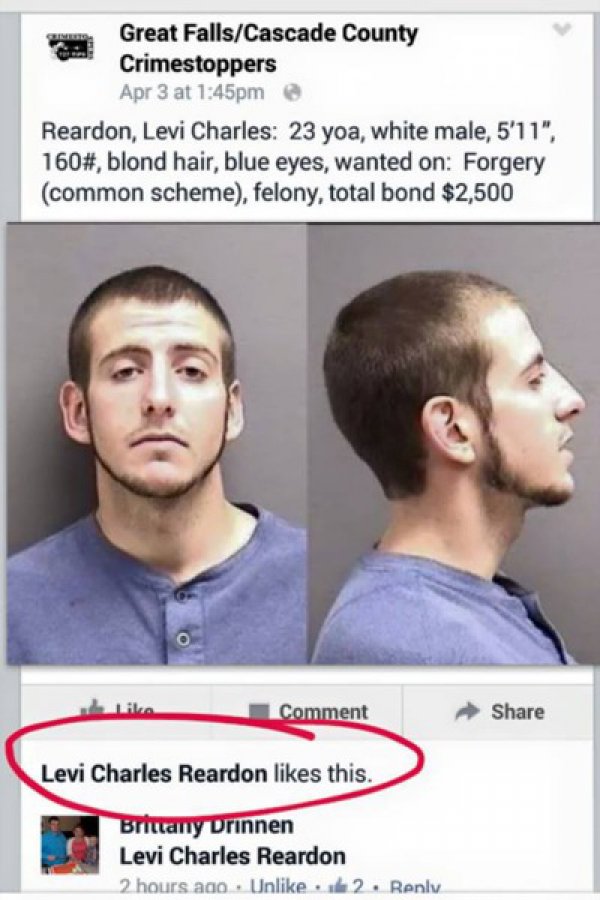Click the Comment button label

coord(323,712)
